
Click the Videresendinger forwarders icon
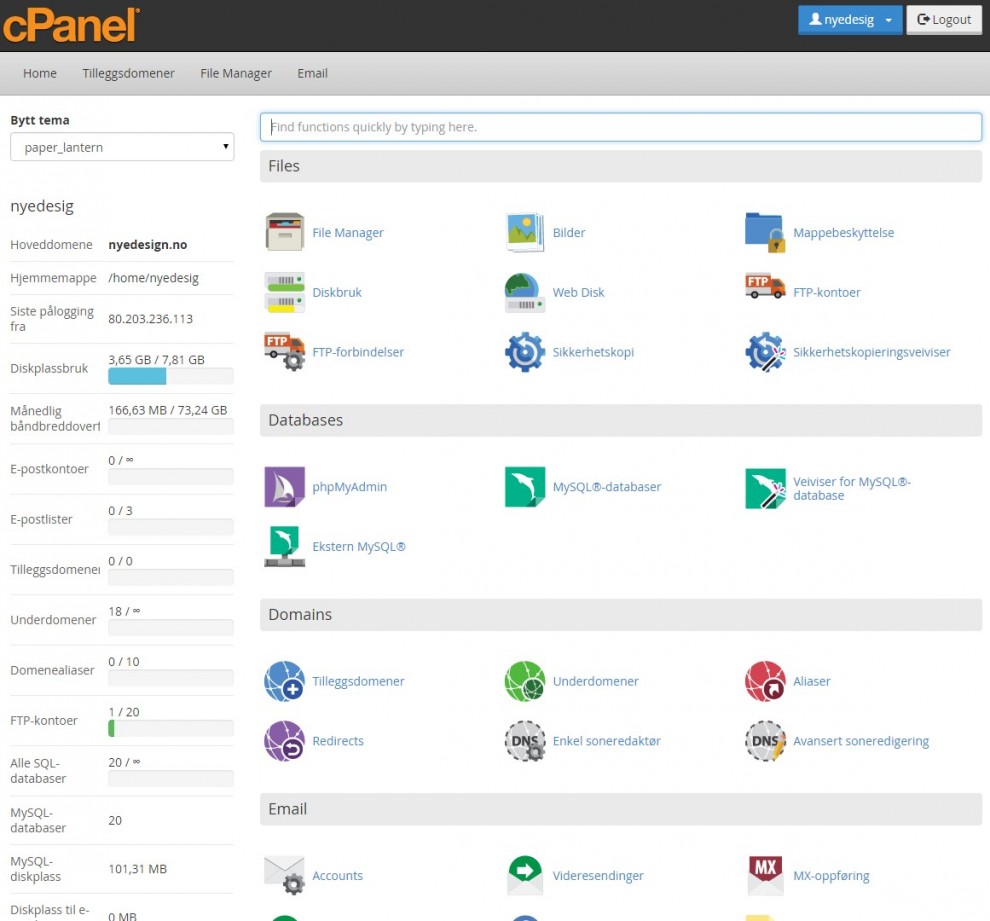coord(525,876)
